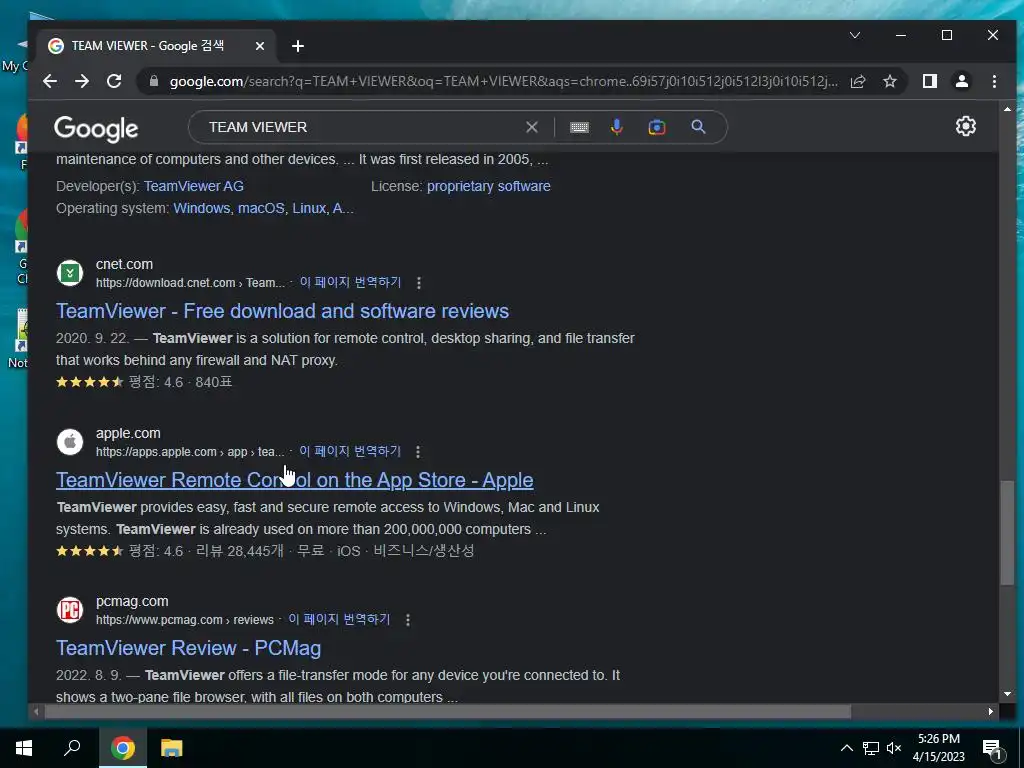Viewport: 1024px width, 768px height.
Task: Click the horizontal scrollbar thumb
Action: click(447, 711)
